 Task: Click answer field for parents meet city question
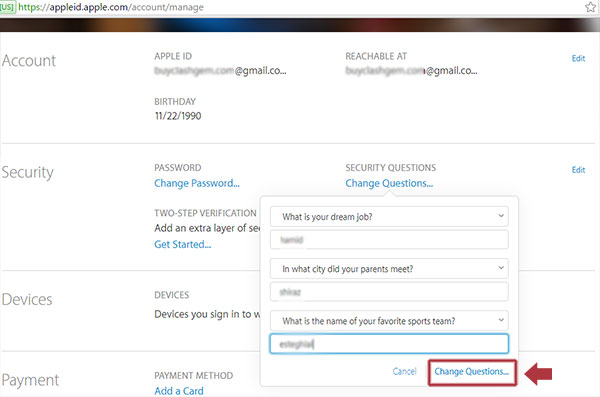pos(389,292)
